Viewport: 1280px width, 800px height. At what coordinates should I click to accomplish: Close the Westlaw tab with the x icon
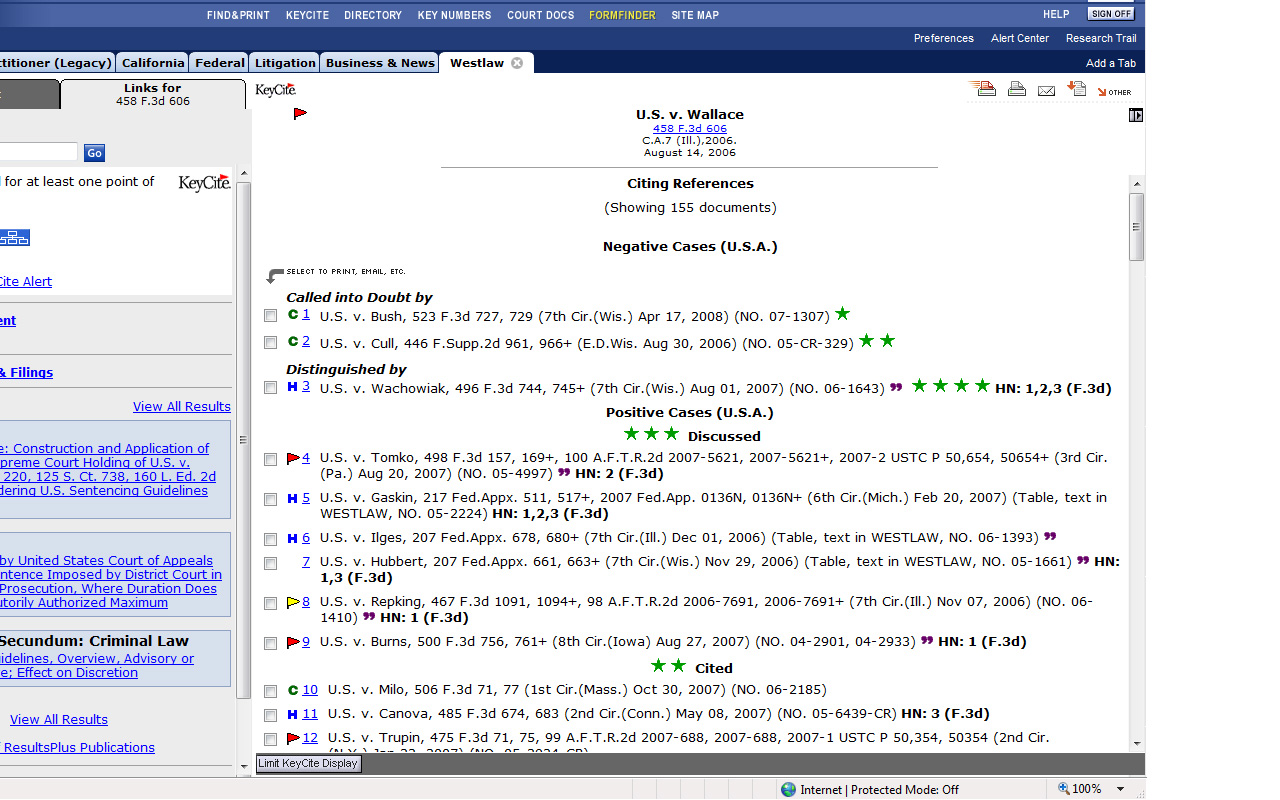click(517, 63)
